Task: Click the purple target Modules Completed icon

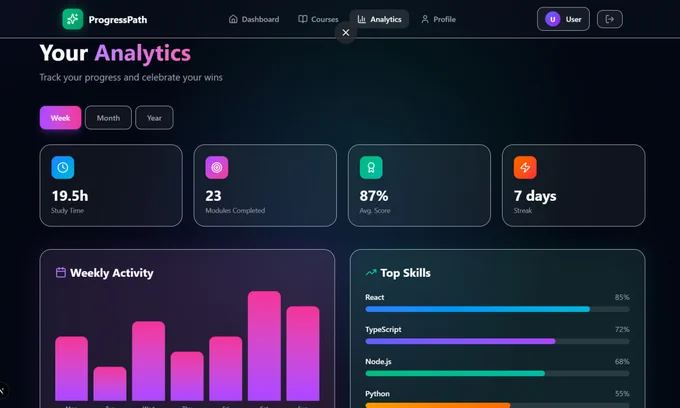Action: [x=217, y=167]
